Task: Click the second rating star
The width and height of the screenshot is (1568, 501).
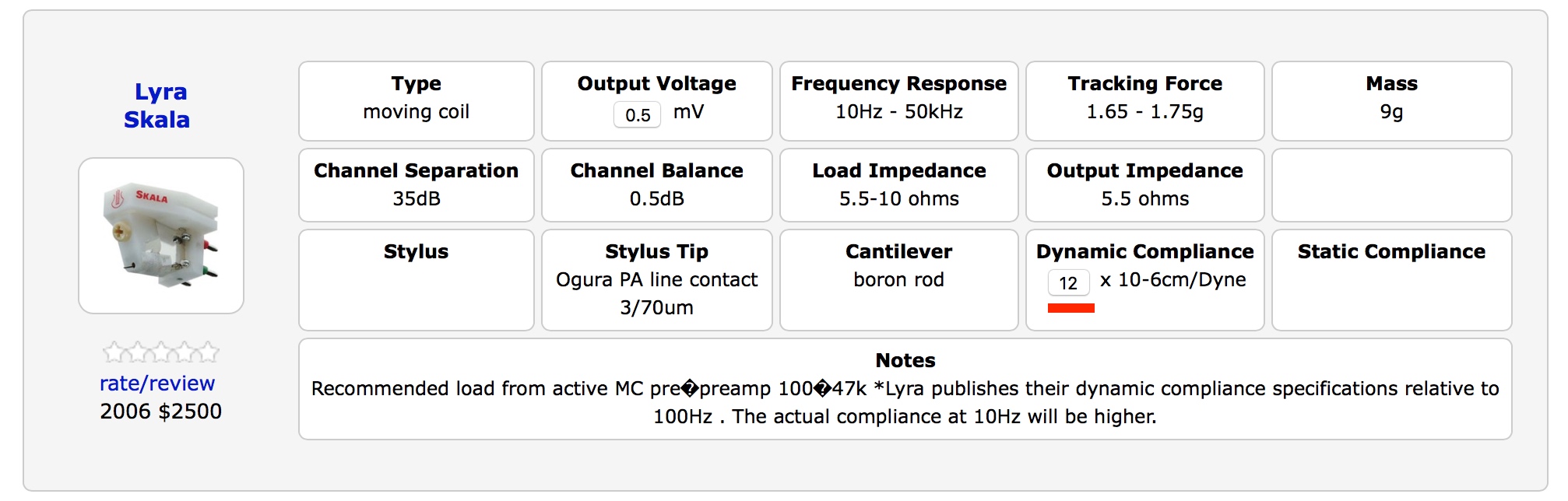Action: [138, 353]
